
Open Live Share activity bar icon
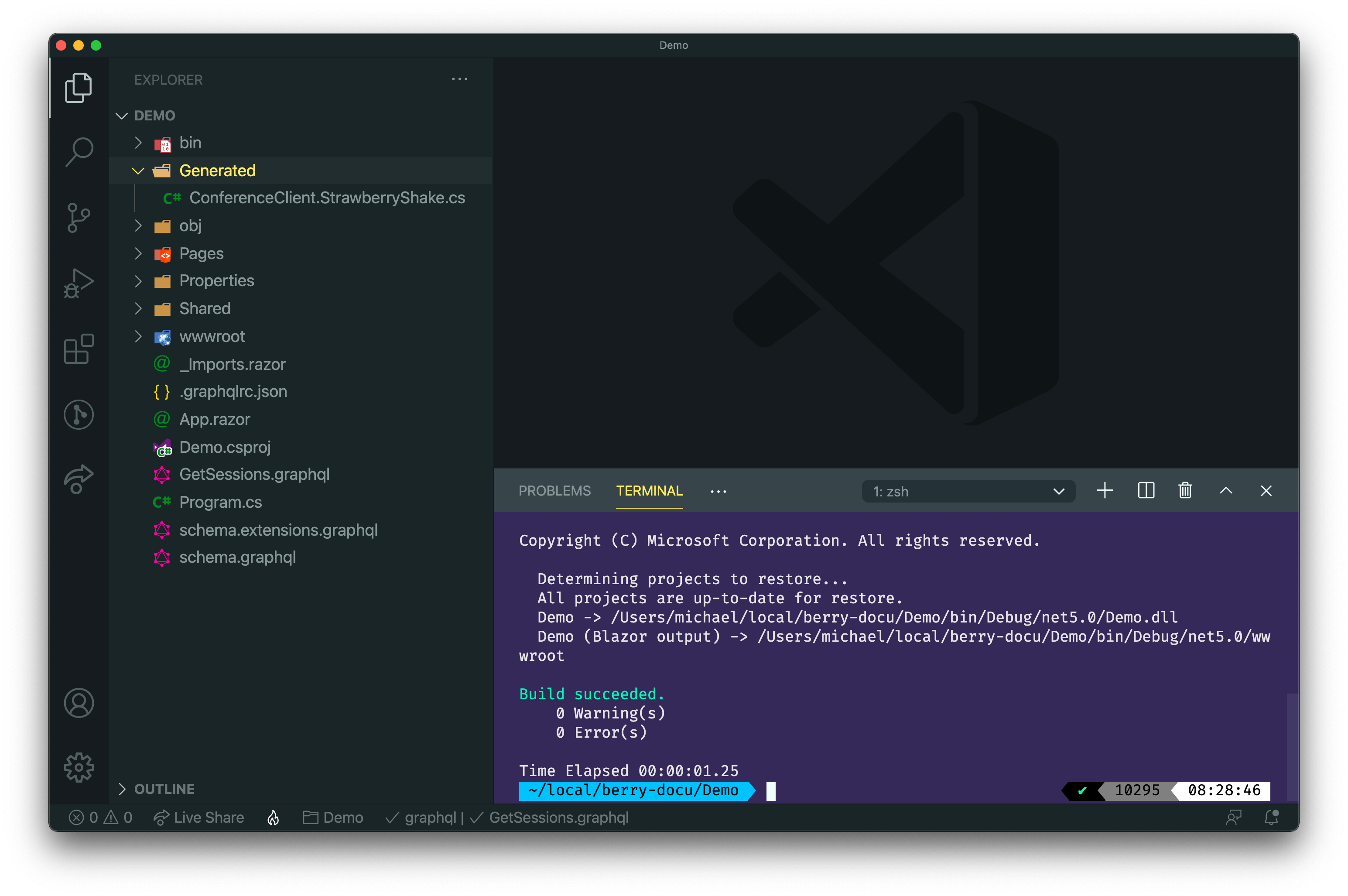click(x=79, y=479)
